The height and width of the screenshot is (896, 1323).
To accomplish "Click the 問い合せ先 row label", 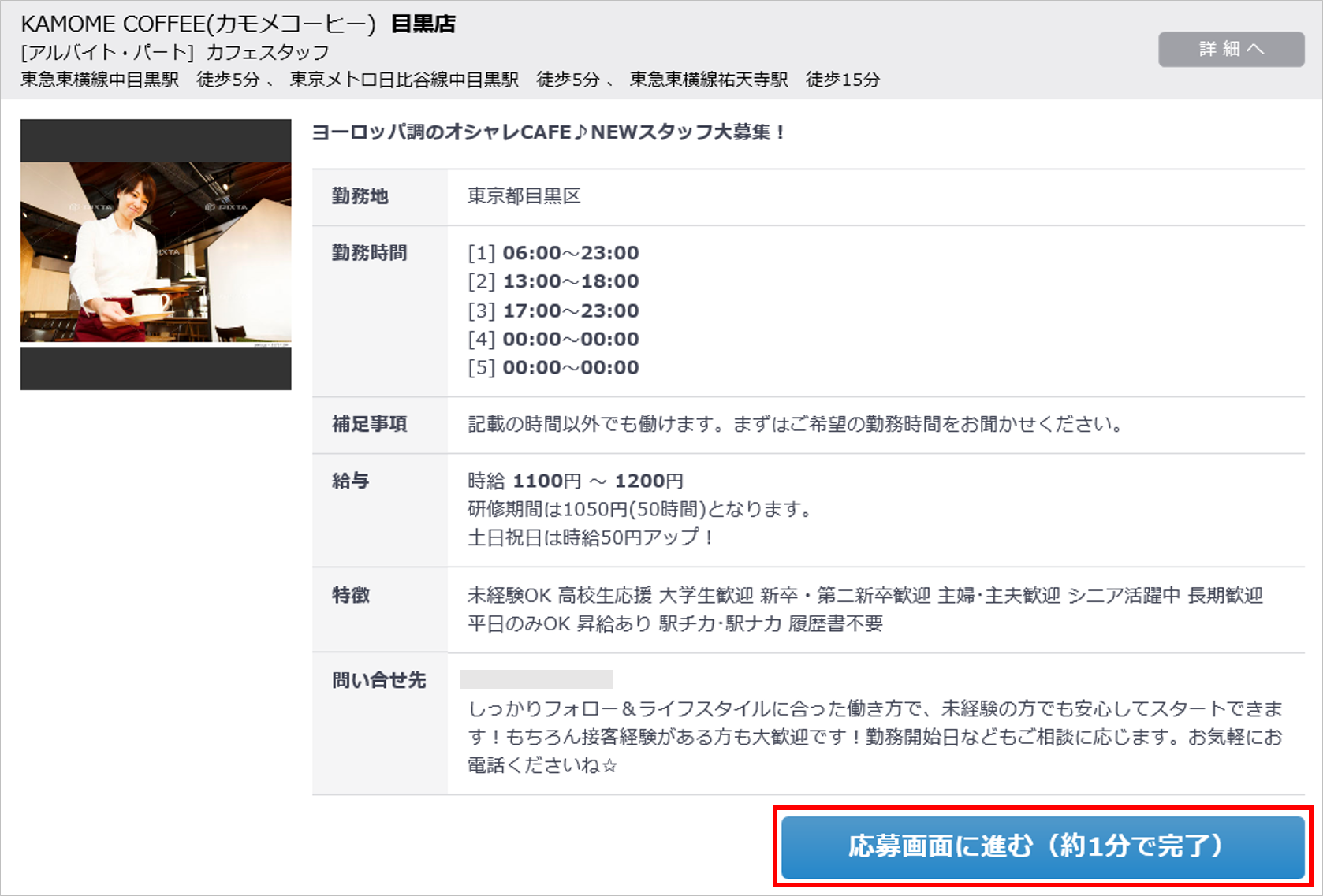I will [378, 680].
